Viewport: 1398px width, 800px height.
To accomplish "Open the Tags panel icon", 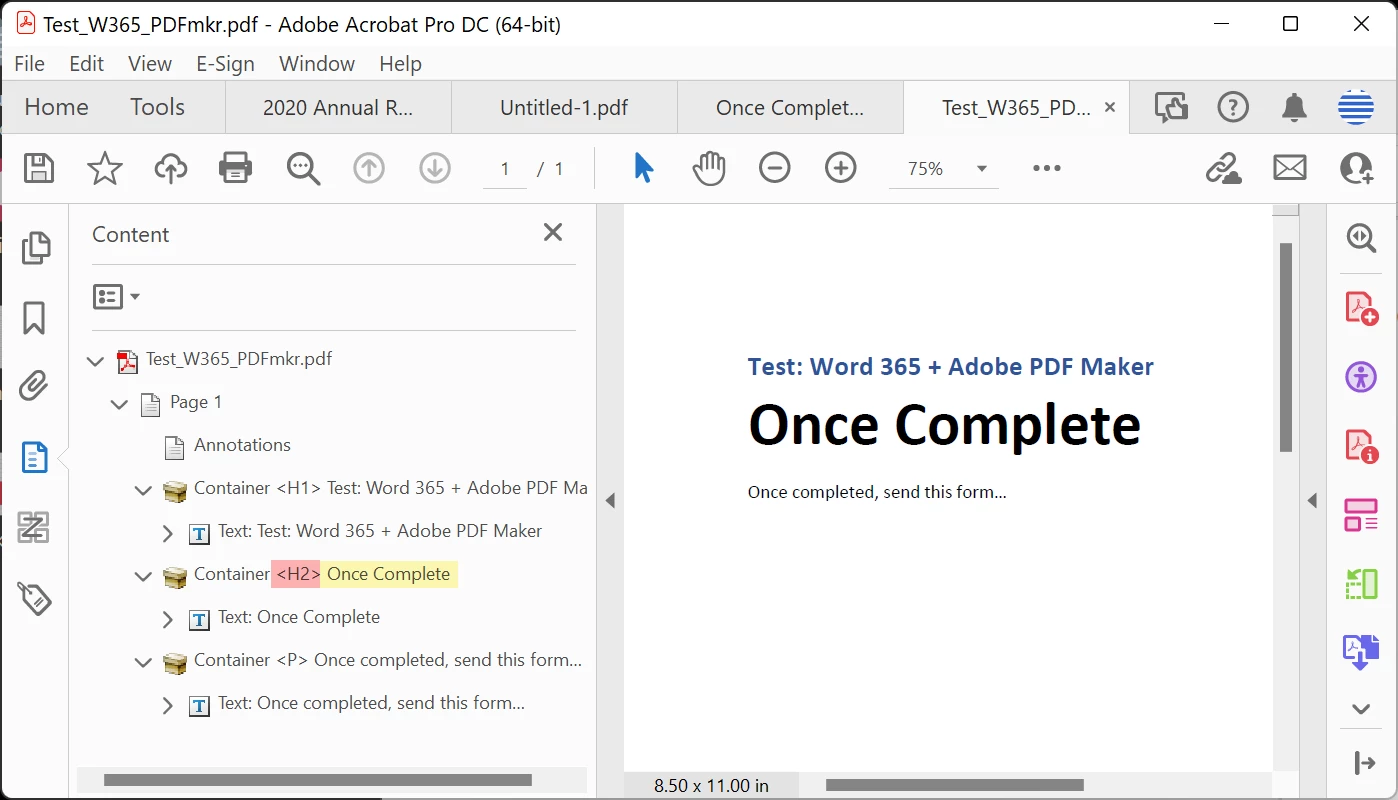I will click(34, 598).
